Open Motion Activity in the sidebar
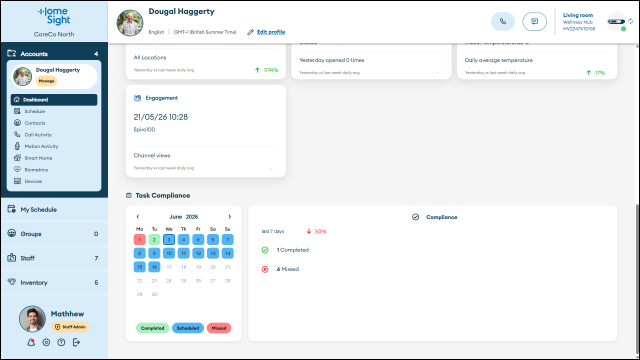Viewport: 640px width, 360px height. (54, 146)
